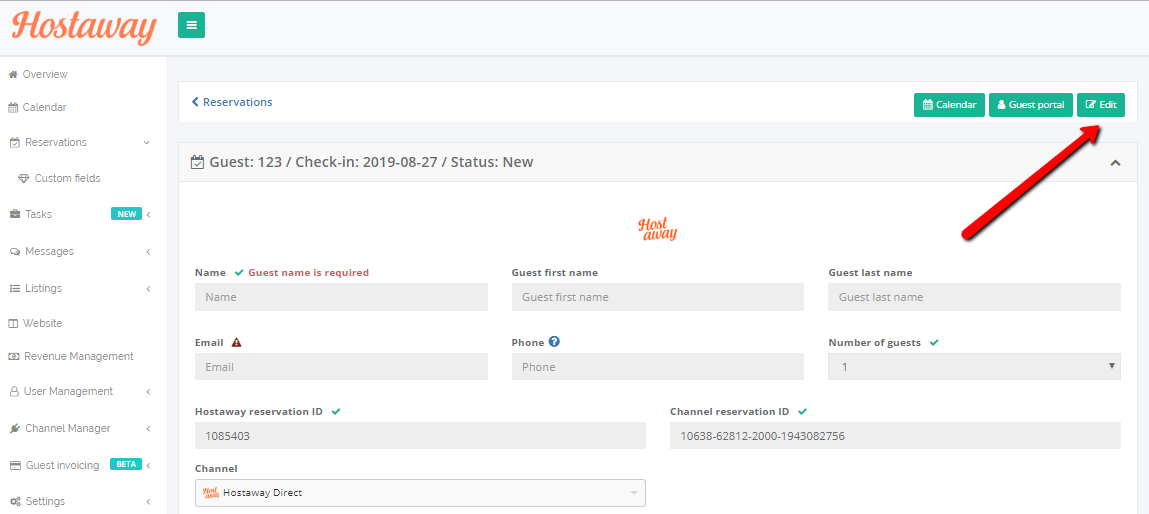Image resolution: width=1149 pixels, height=514 pixels.
Task: Expand the Channel Manager submenu arrow
Action: point(149,429)
